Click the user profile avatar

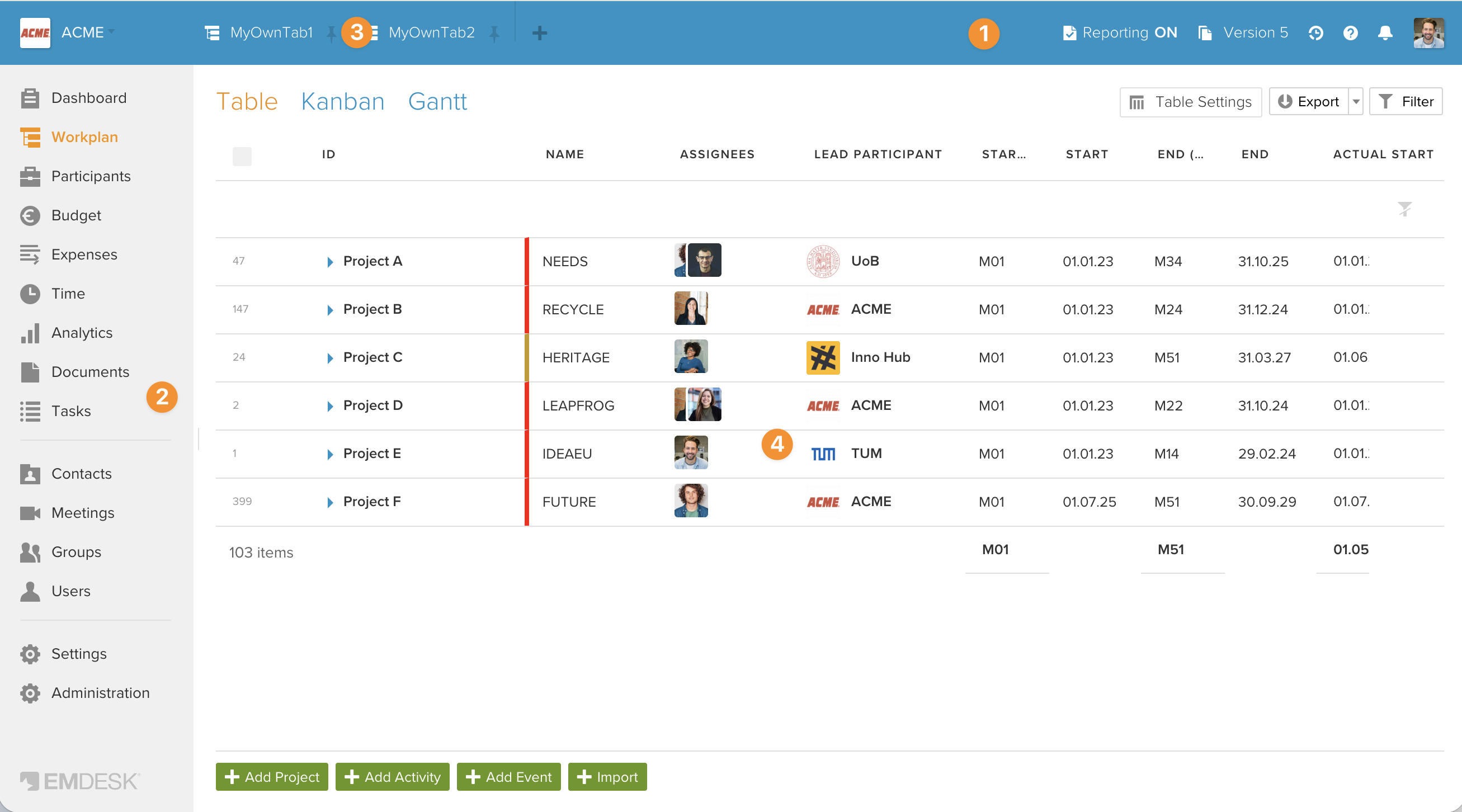(1428, 33)
